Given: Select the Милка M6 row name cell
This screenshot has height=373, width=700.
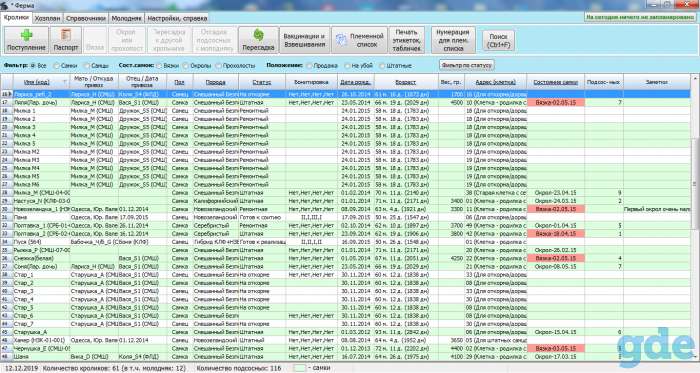Looking at the screenshot, I should click(41, 184).
